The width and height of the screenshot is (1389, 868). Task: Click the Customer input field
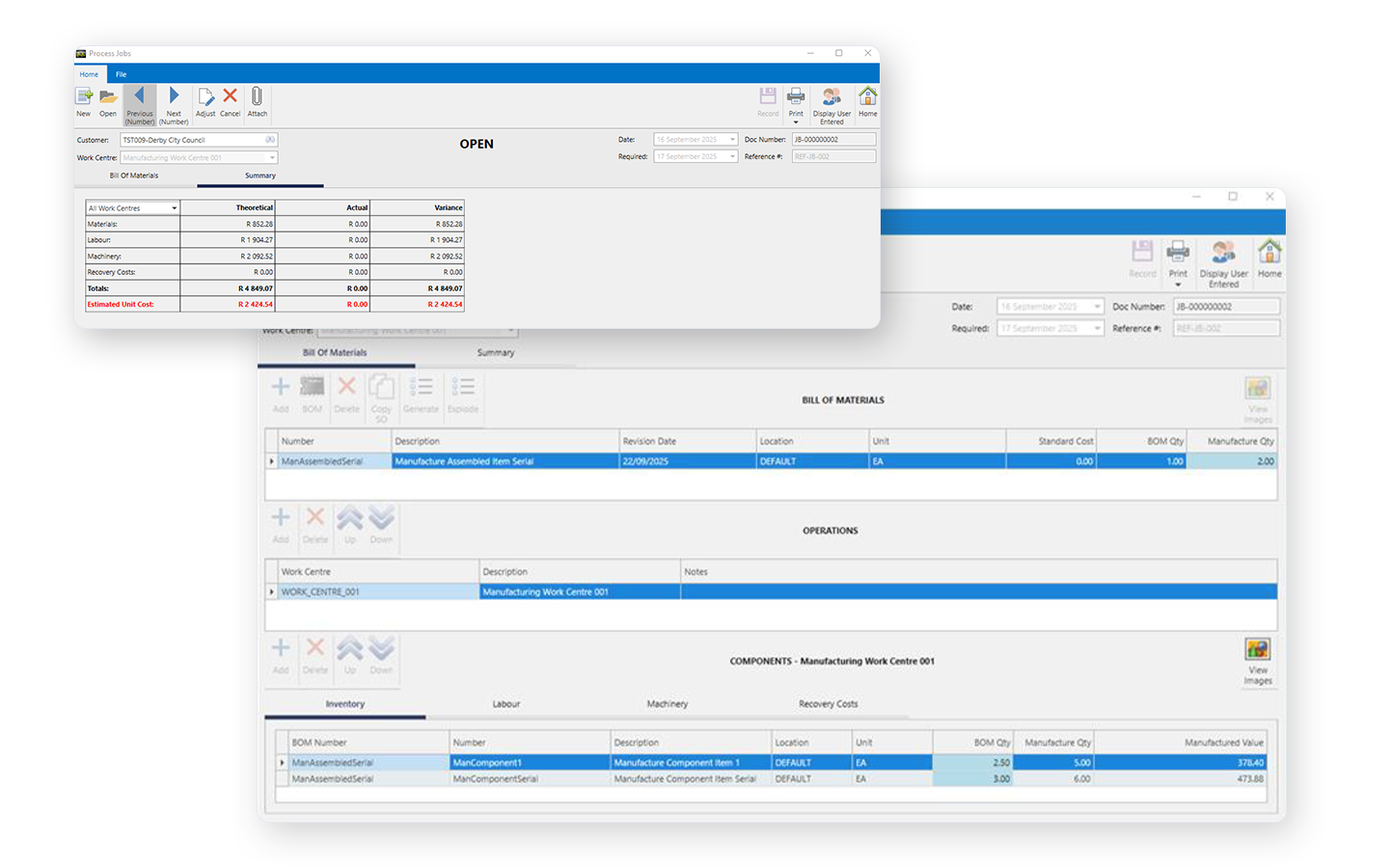193,140
